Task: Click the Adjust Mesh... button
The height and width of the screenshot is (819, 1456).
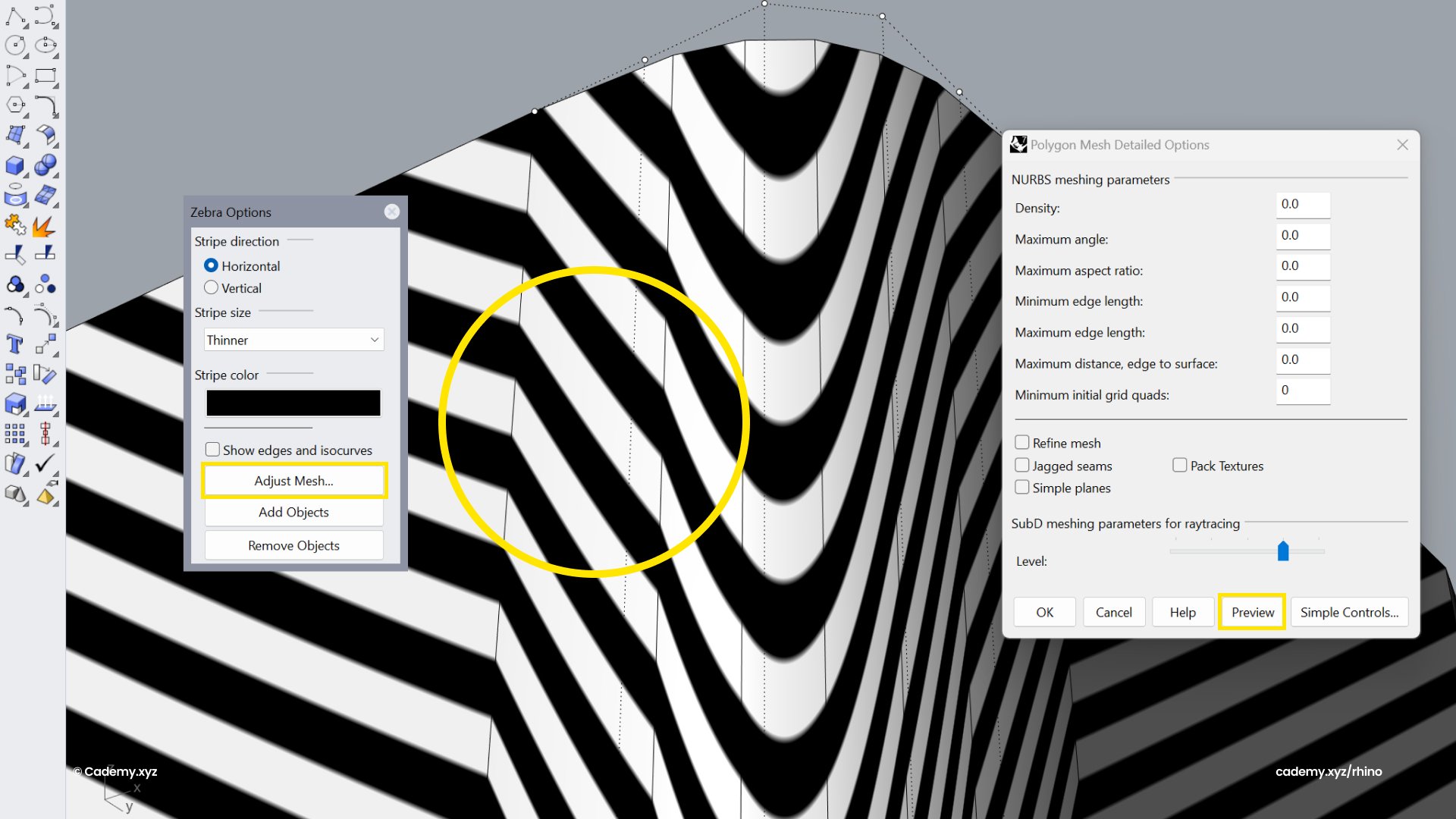Action: [x=294, y=481]
